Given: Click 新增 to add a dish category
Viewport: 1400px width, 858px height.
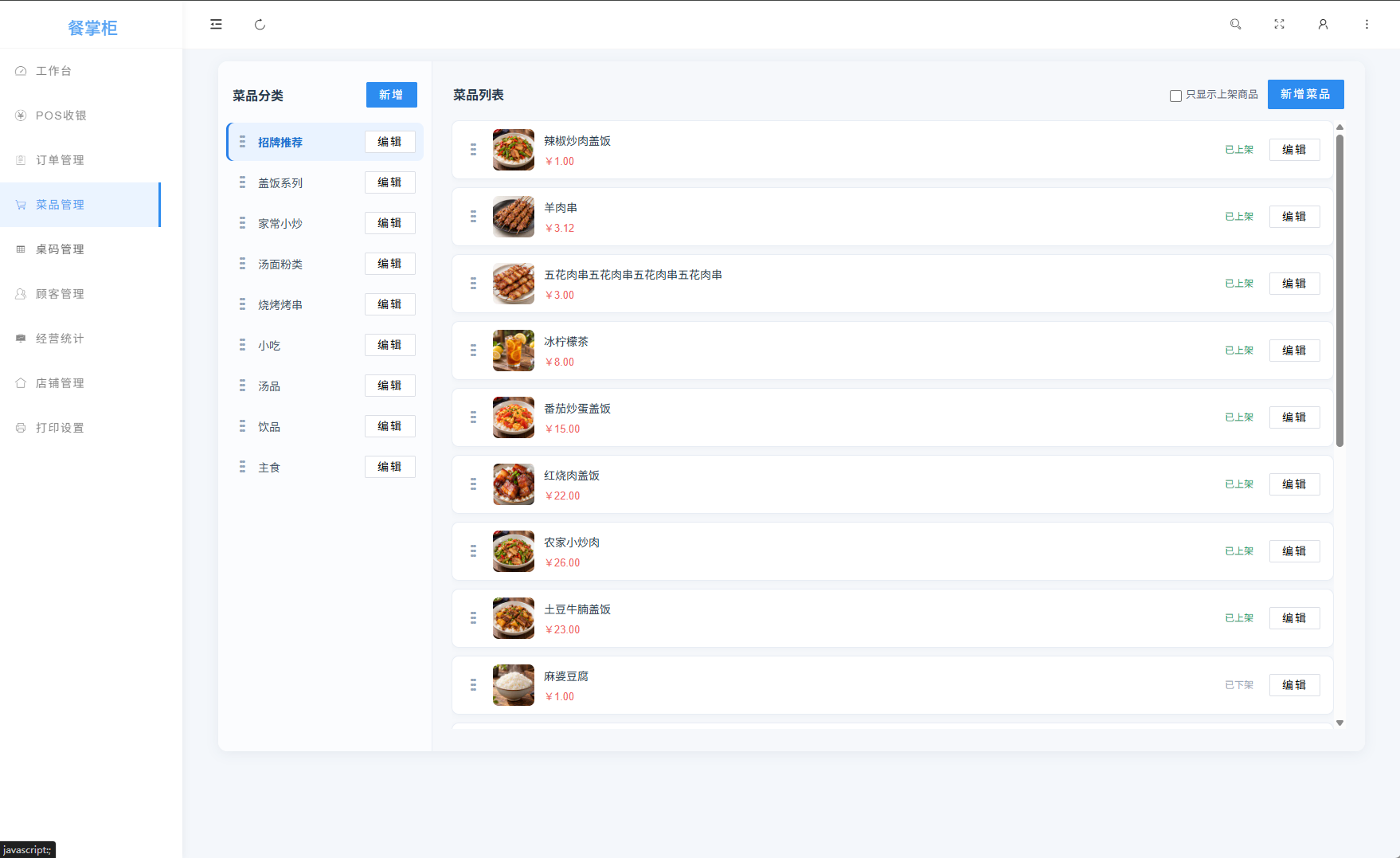Looking at the screenshot, I should click(x=391, y=95).
